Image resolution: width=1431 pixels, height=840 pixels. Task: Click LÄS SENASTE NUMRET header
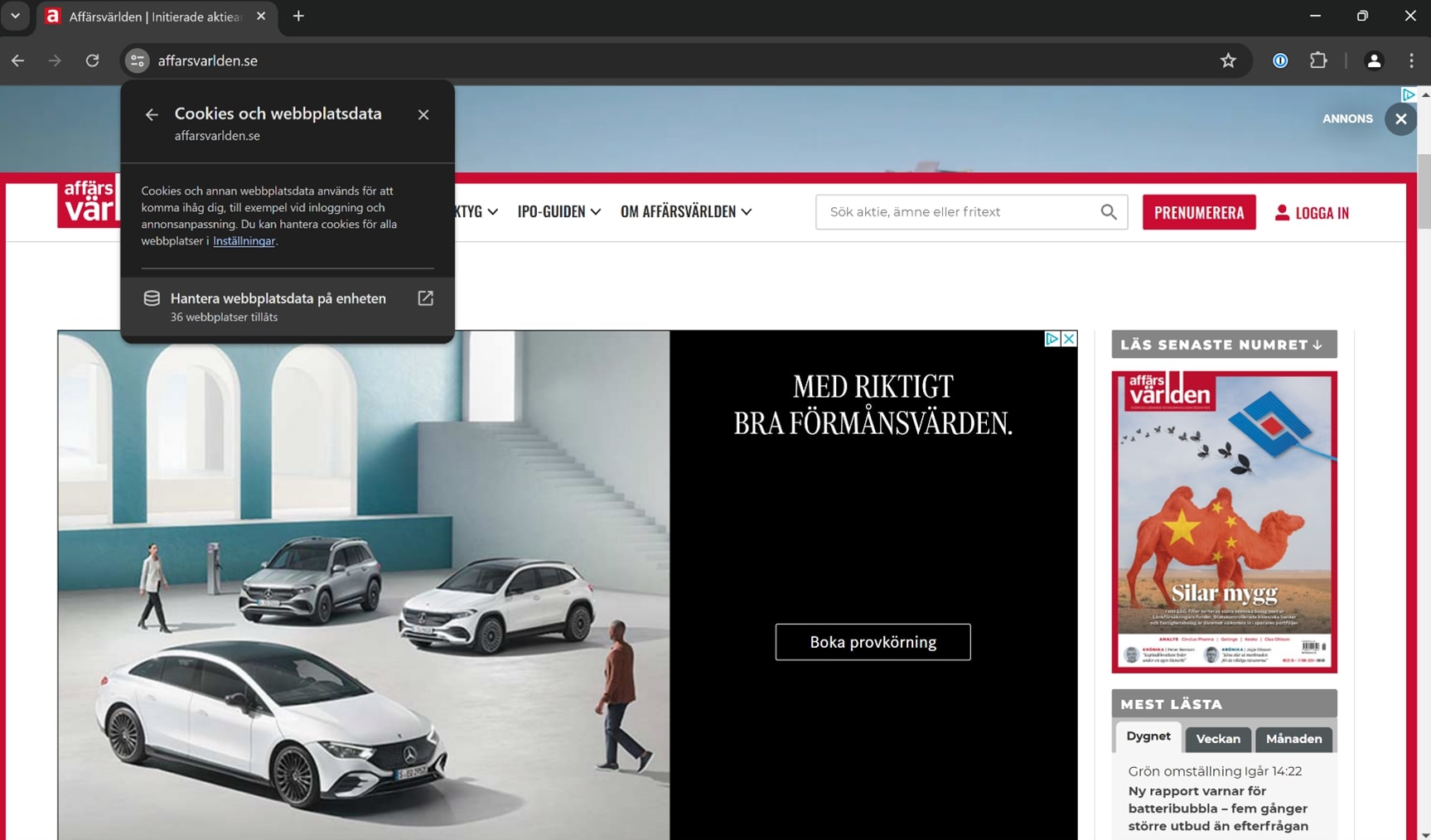[1224, 345]
